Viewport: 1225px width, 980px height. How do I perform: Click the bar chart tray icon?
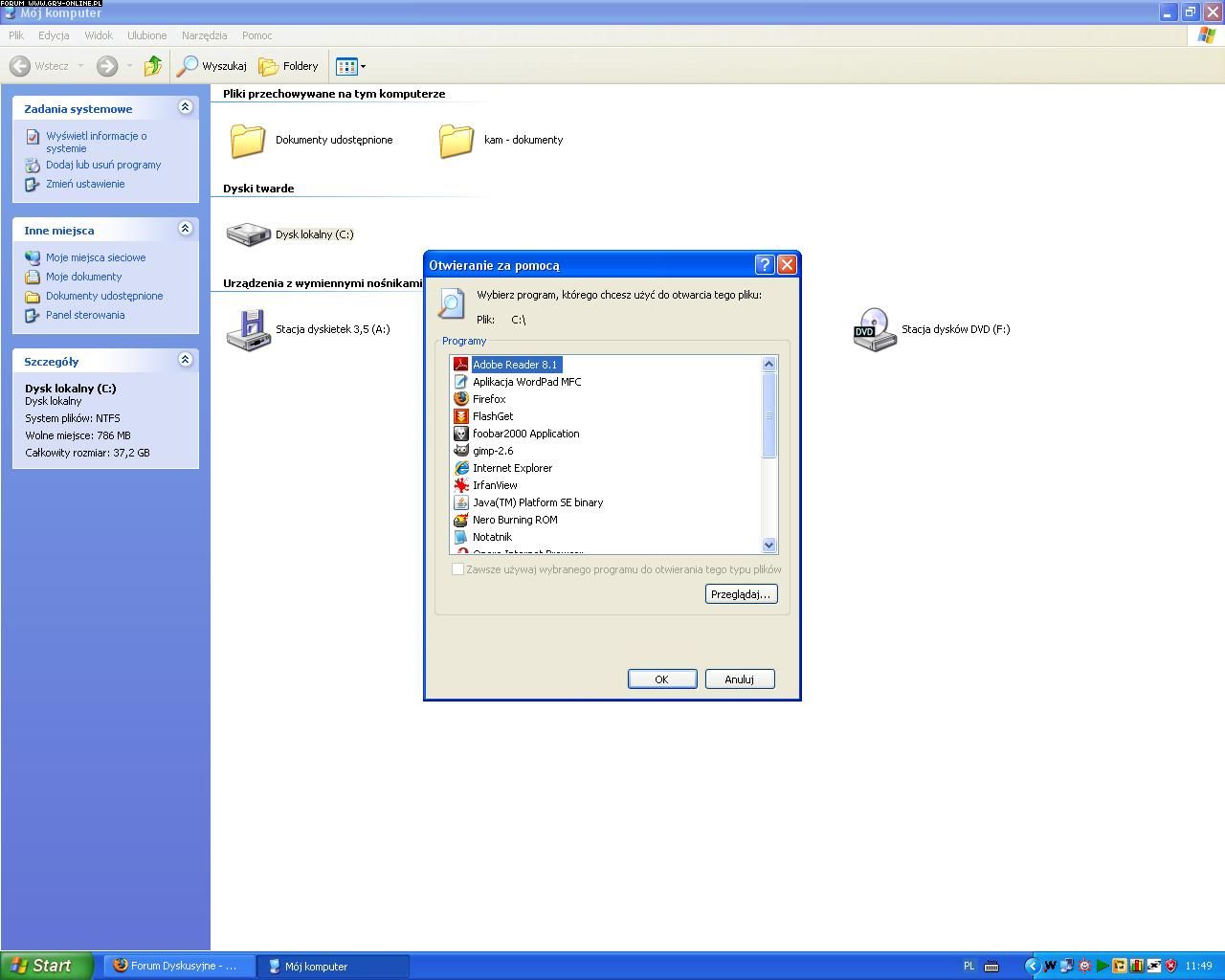(x=1136, y=966)
